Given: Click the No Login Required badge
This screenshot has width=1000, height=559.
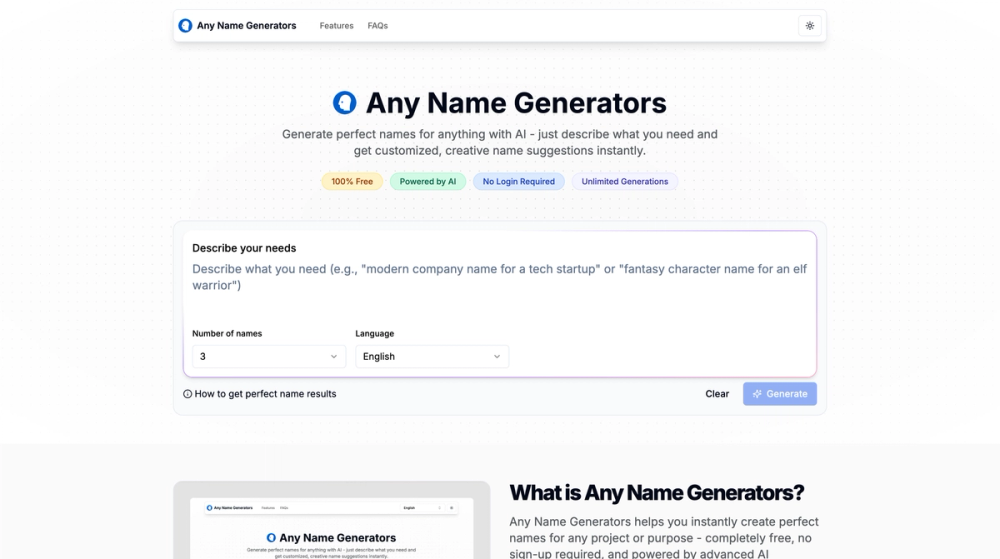Looking at the screenshot, I should [x=518, y=182].
